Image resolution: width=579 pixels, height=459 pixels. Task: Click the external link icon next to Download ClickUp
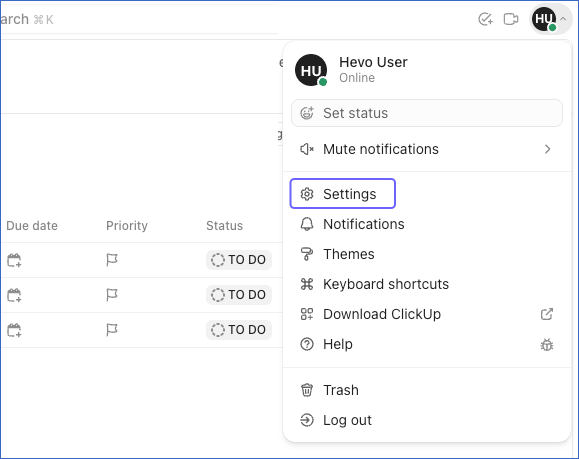[547, 314]
